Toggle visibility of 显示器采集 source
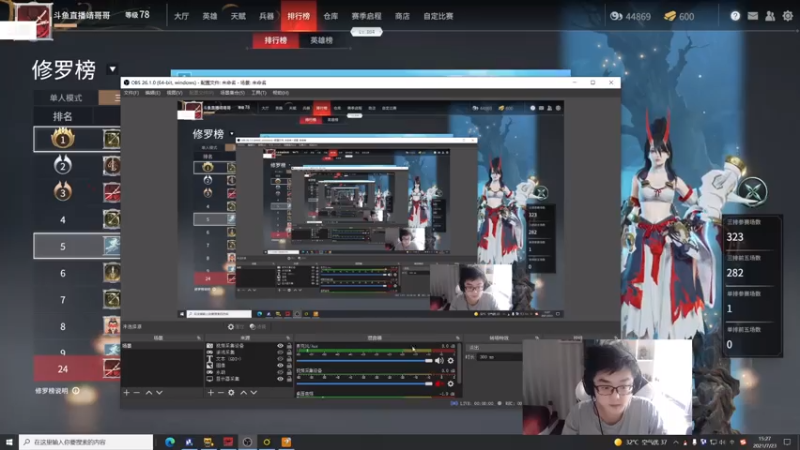The image size is (800, 450). 280,379
